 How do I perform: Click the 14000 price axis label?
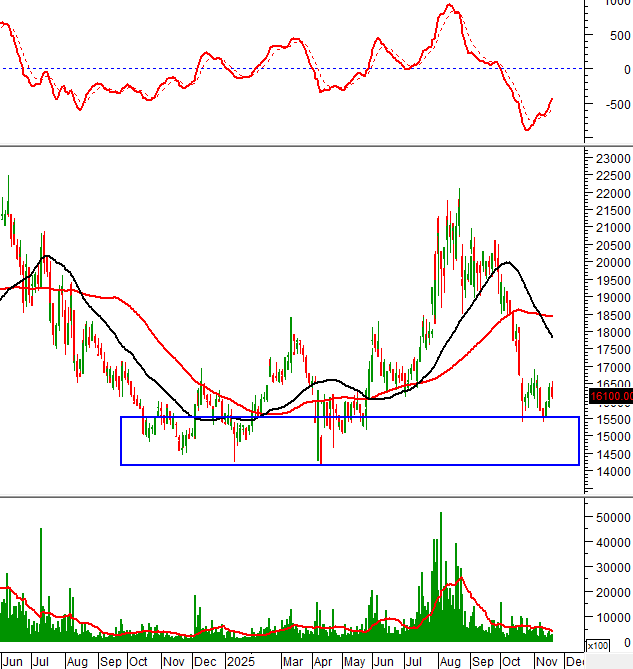(610, 472)
